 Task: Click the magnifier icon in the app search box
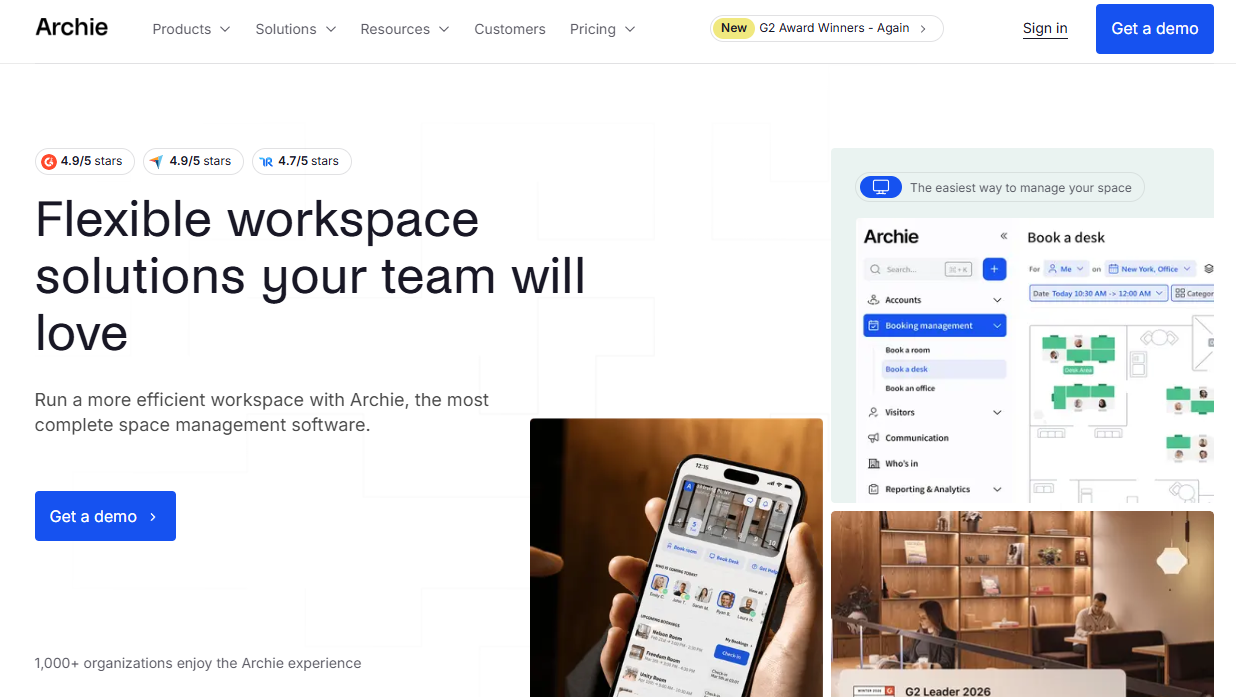[875, 269]
